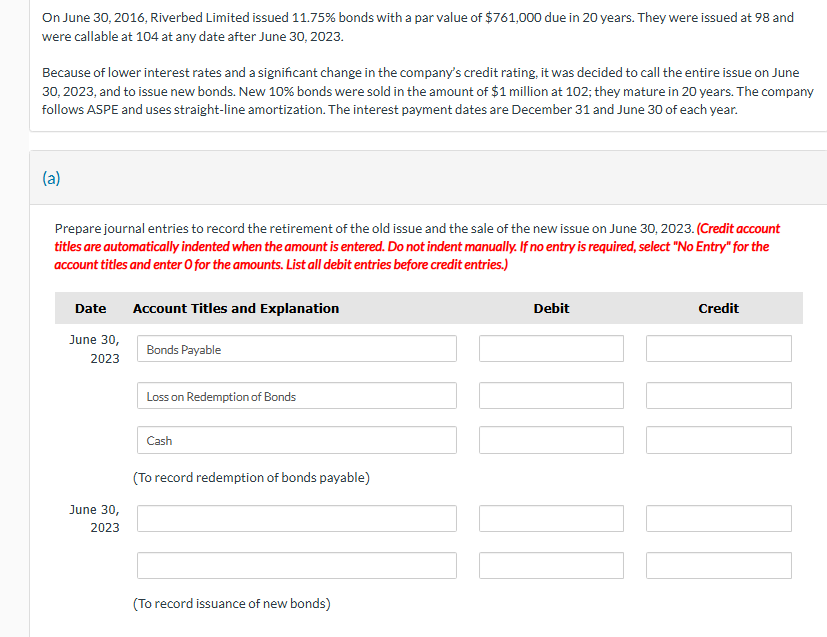Select the first Credit field for the issuance entry
Viewport: 827px width, 637px height.
(718, 518)
